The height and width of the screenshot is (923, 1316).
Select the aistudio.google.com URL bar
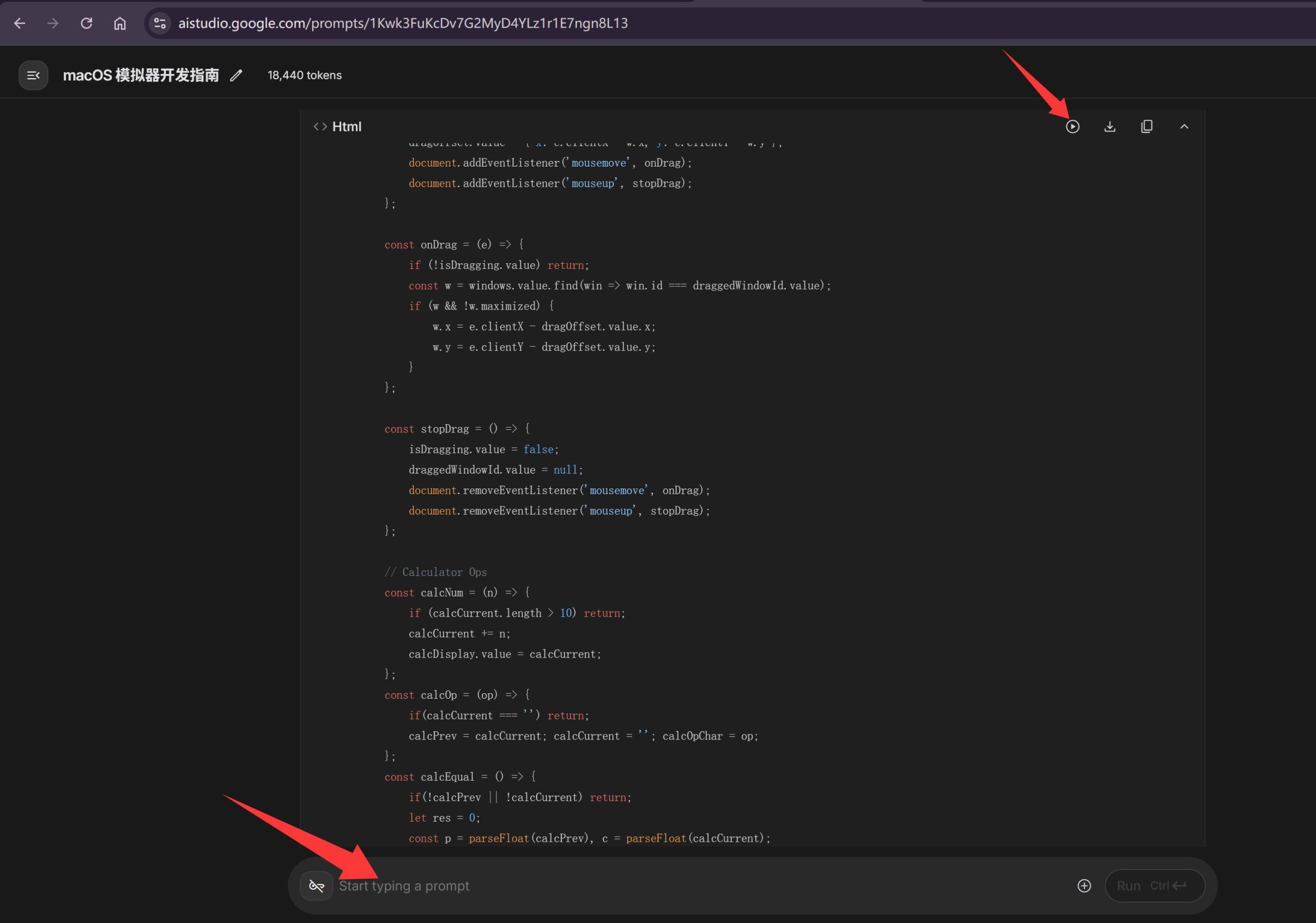403,23
